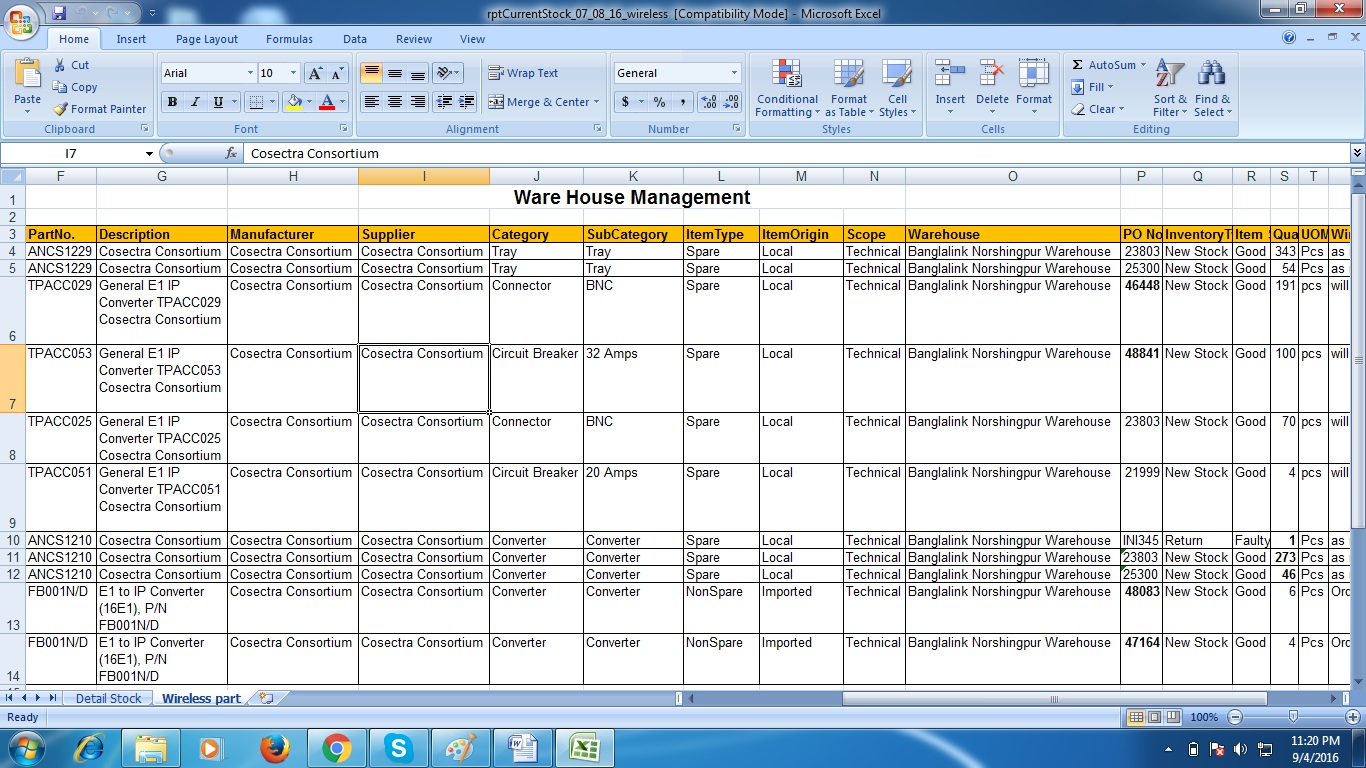This screenshot has height=768, width=1366.
Task: Expand Merge & Center options arrow
Action: pos(596,102)
